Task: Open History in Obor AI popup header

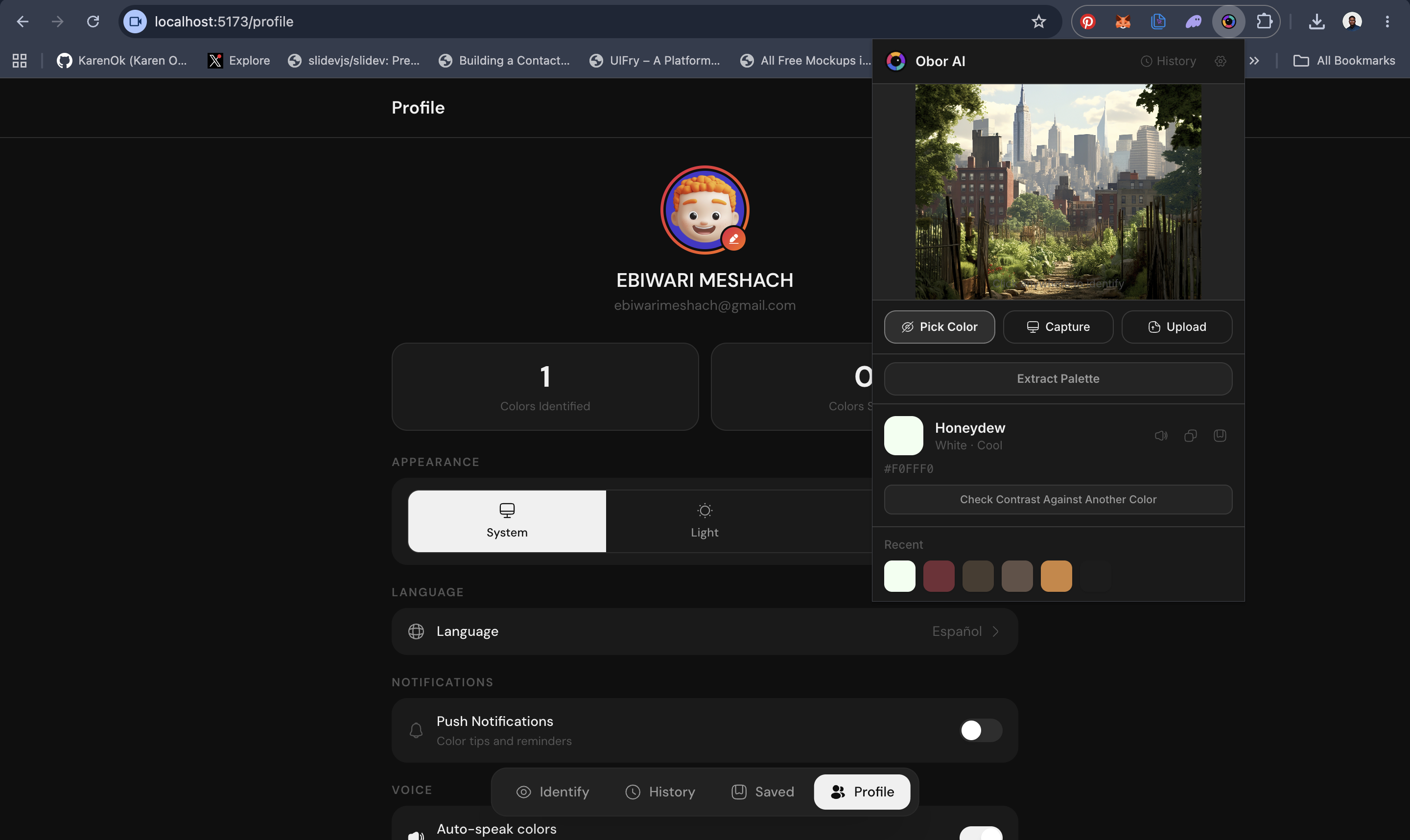Action: click(x=1168, y=61)
